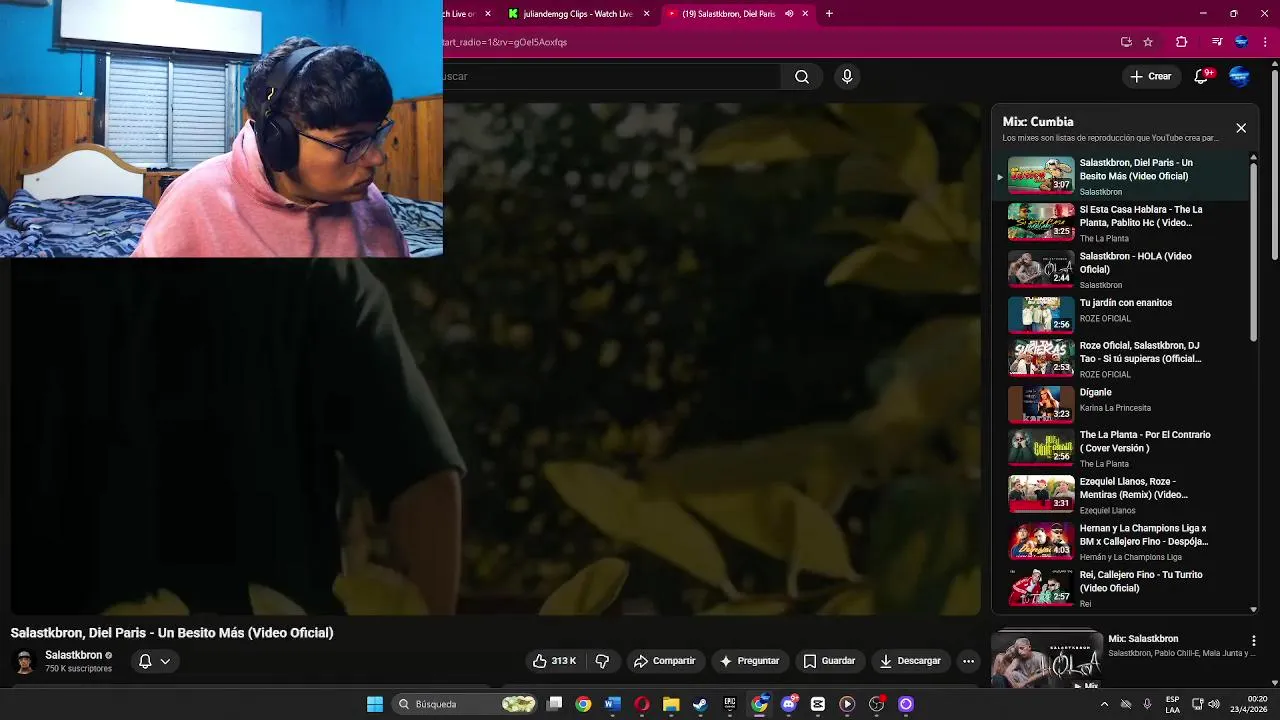This screenshot has width=1280, height=720.
Task: Open a new browser tab
Action: point(829,14)
